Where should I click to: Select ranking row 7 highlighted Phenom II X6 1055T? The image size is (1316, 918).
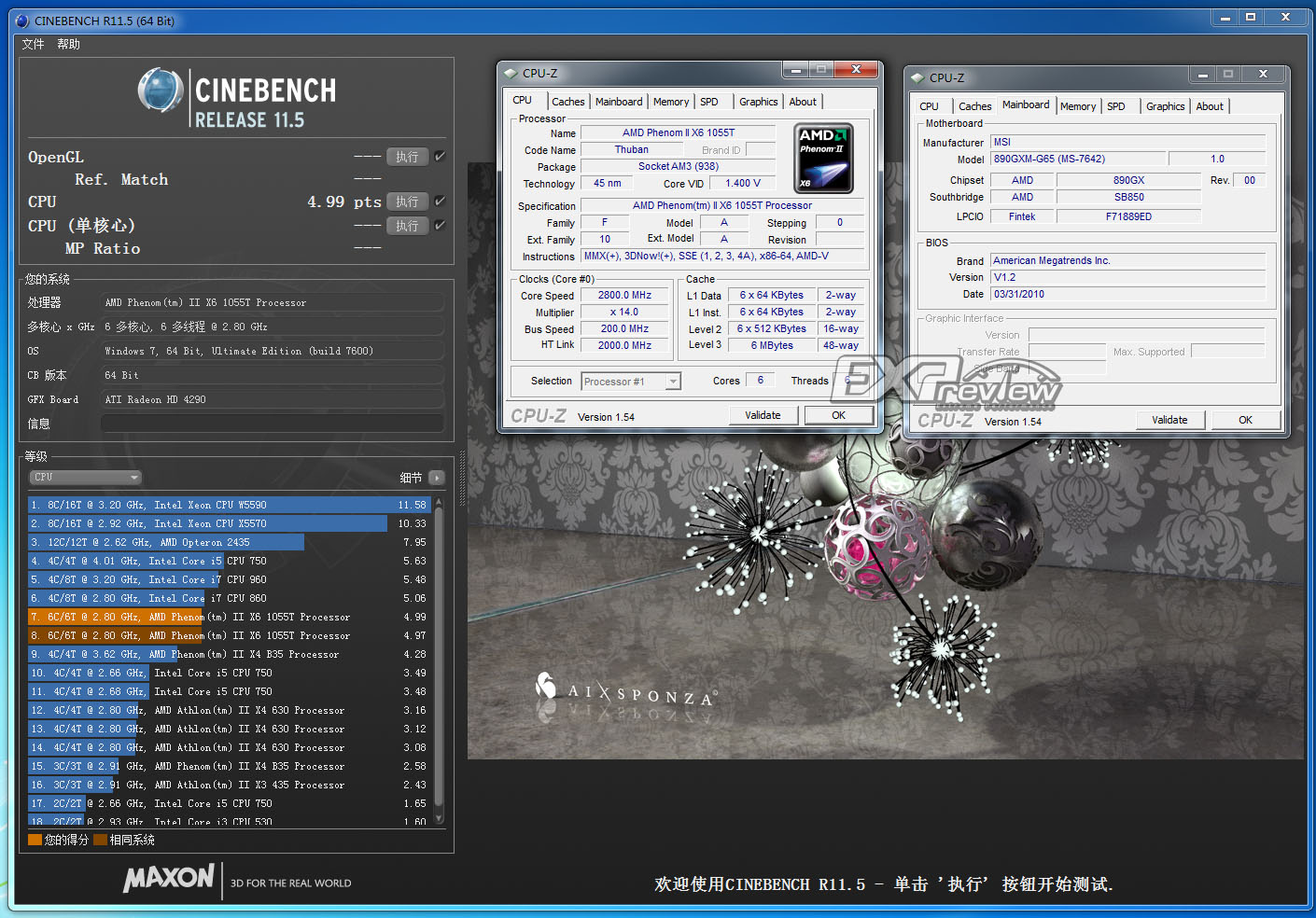tap(229, 617)
